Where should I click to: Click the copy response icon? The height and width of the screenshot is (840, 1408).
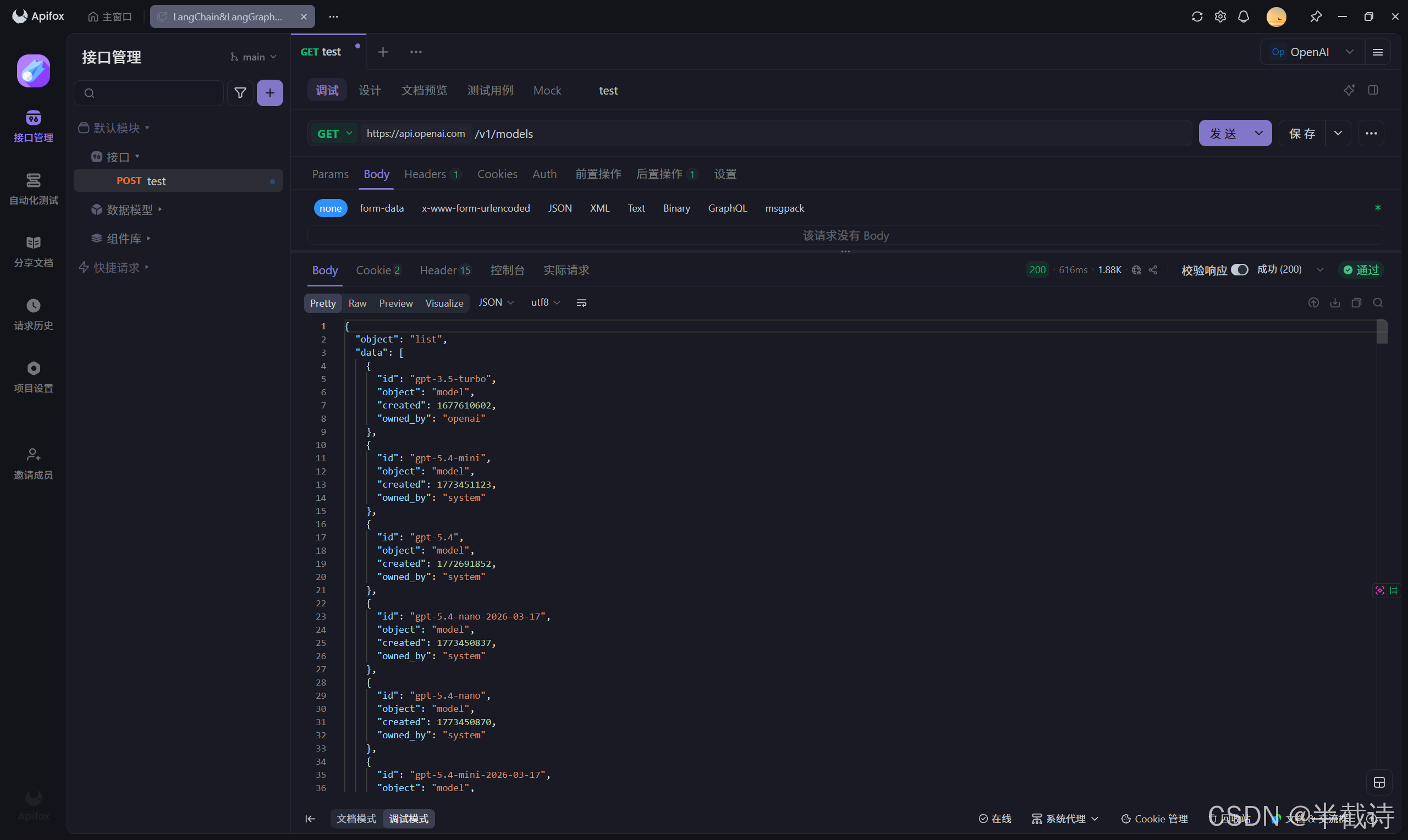click(x=1356, y=303)
